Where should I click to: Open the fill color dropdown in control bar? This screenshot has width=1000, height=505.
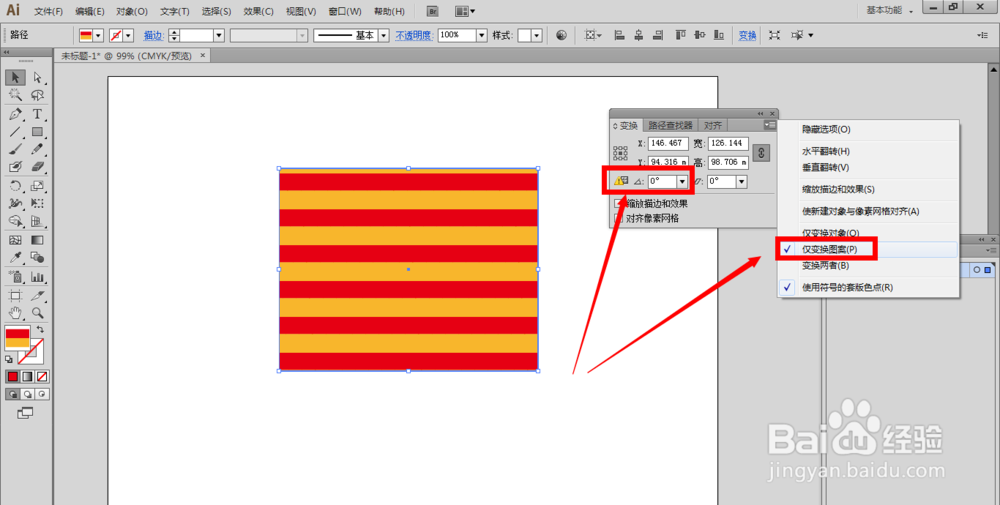coord(98,36)
